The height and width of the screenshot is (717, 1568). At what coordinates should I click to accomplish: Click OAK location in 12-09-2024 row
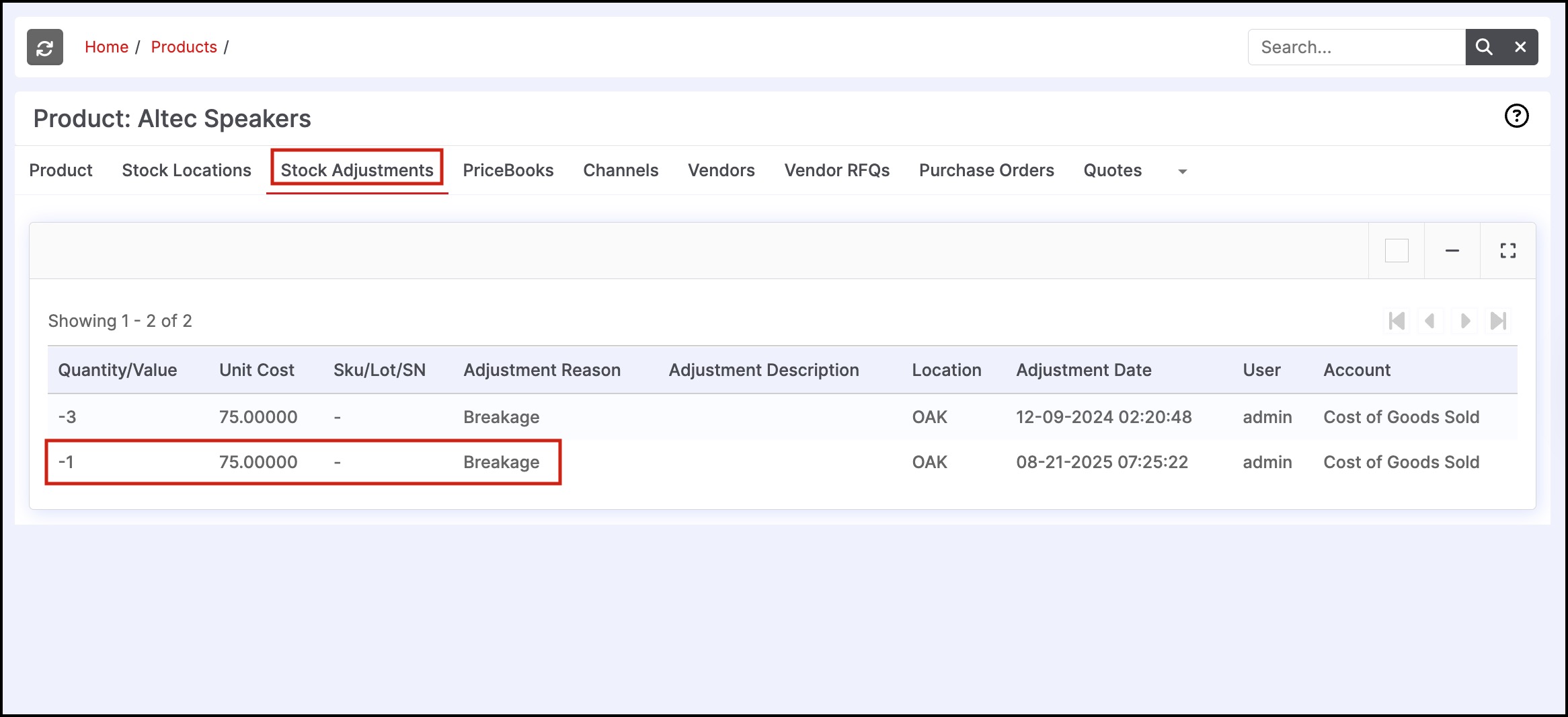[x=930, y=417]
